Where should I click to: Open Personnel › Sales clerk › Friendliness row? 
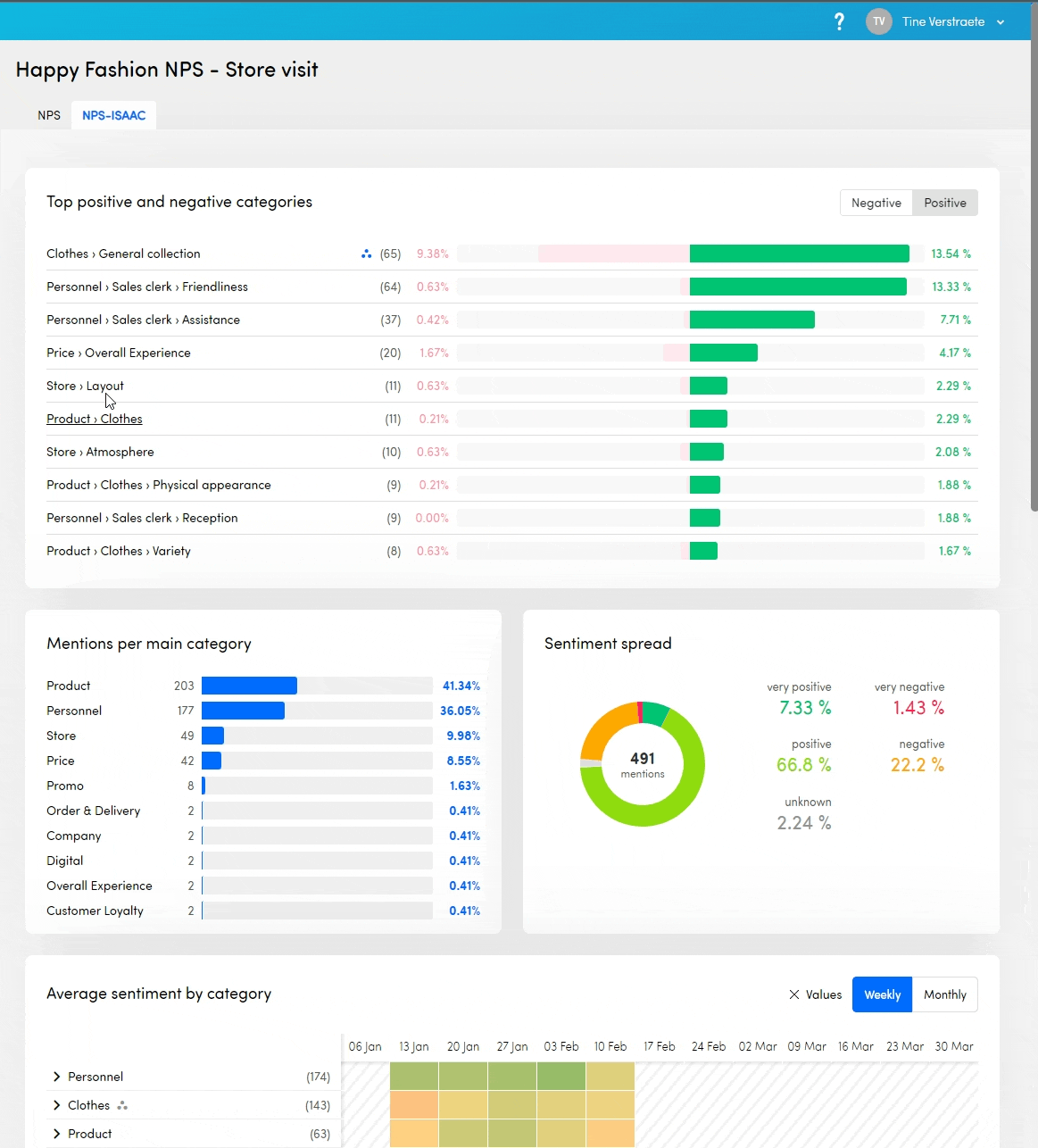[147, 287]
